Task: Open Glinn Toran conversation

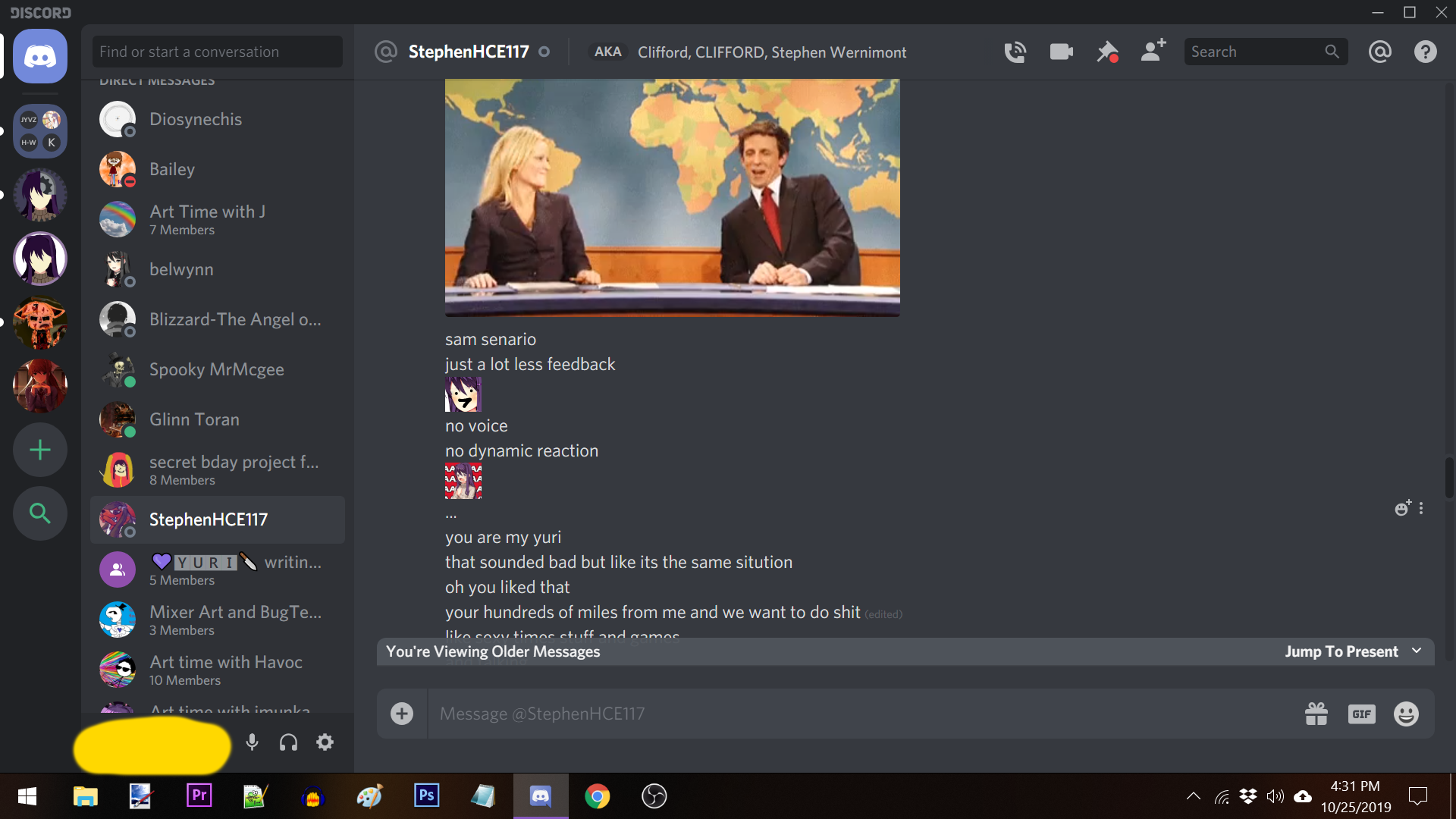Action: [x=218, y=419]
